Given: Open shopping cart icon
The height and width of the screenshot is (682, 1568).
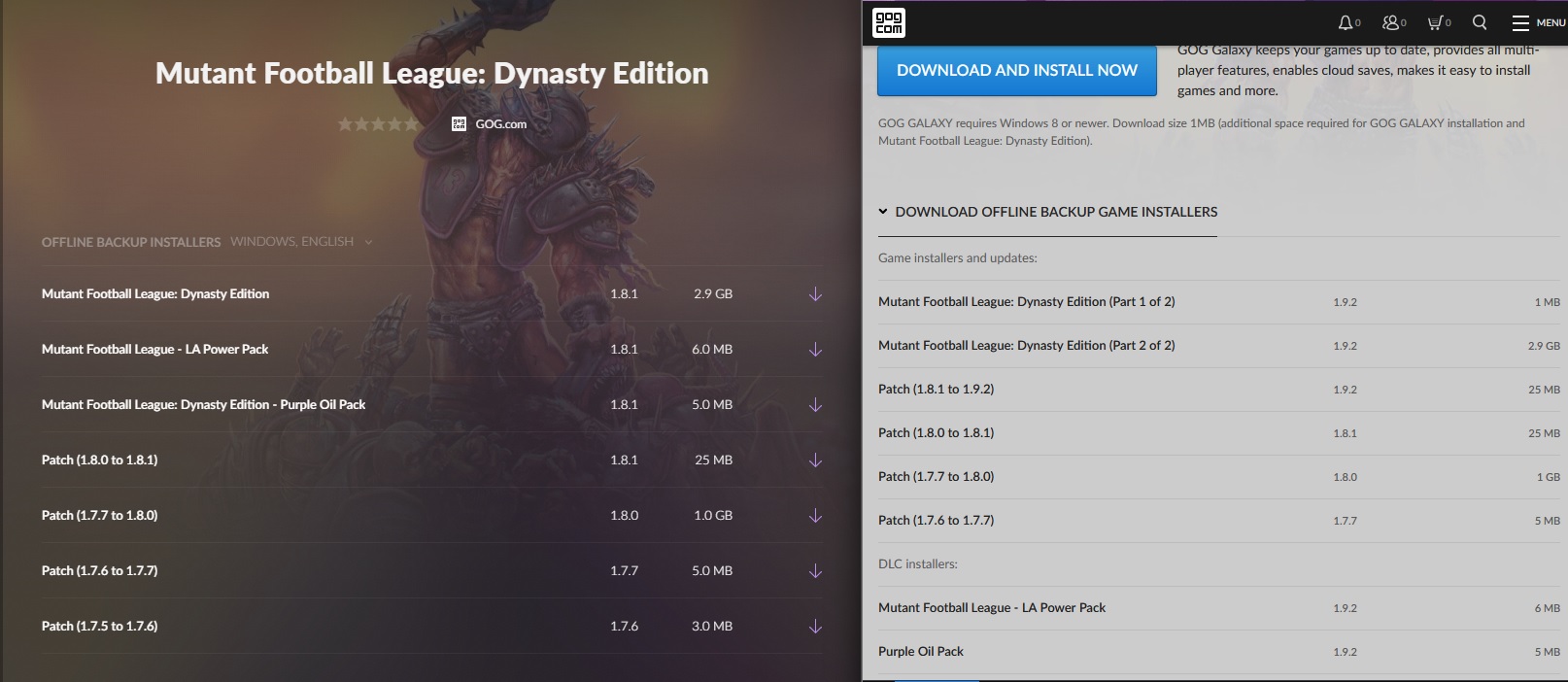Looking at the screenshot, I should (1435, 22).
